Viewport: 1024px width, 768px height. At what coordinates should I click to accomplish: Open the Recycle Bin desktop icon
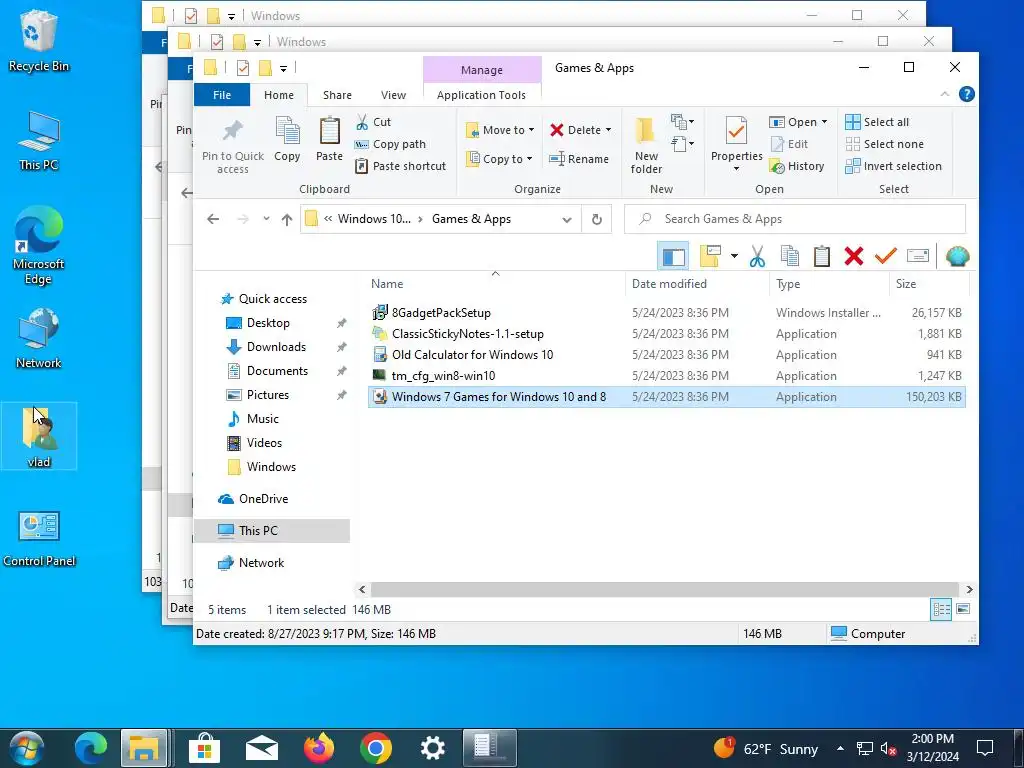click(39, 42)
